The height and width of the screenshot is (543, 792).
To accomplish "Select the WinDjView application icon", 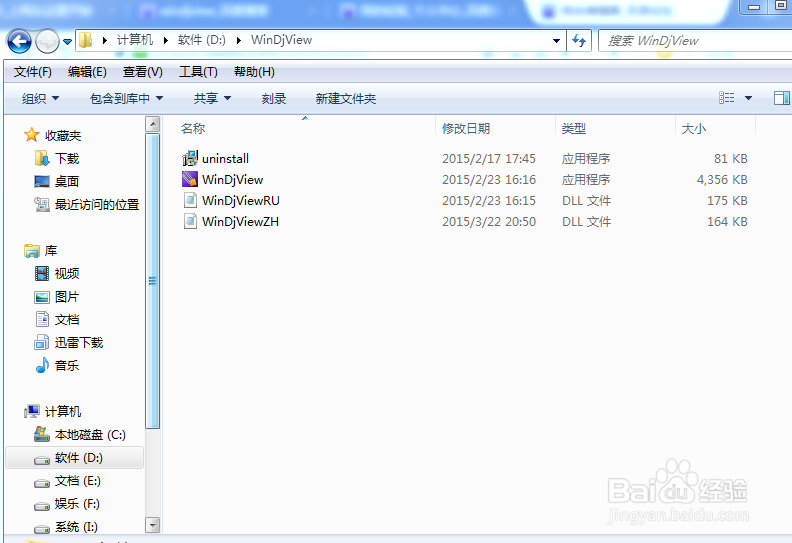I will point(190,179).
